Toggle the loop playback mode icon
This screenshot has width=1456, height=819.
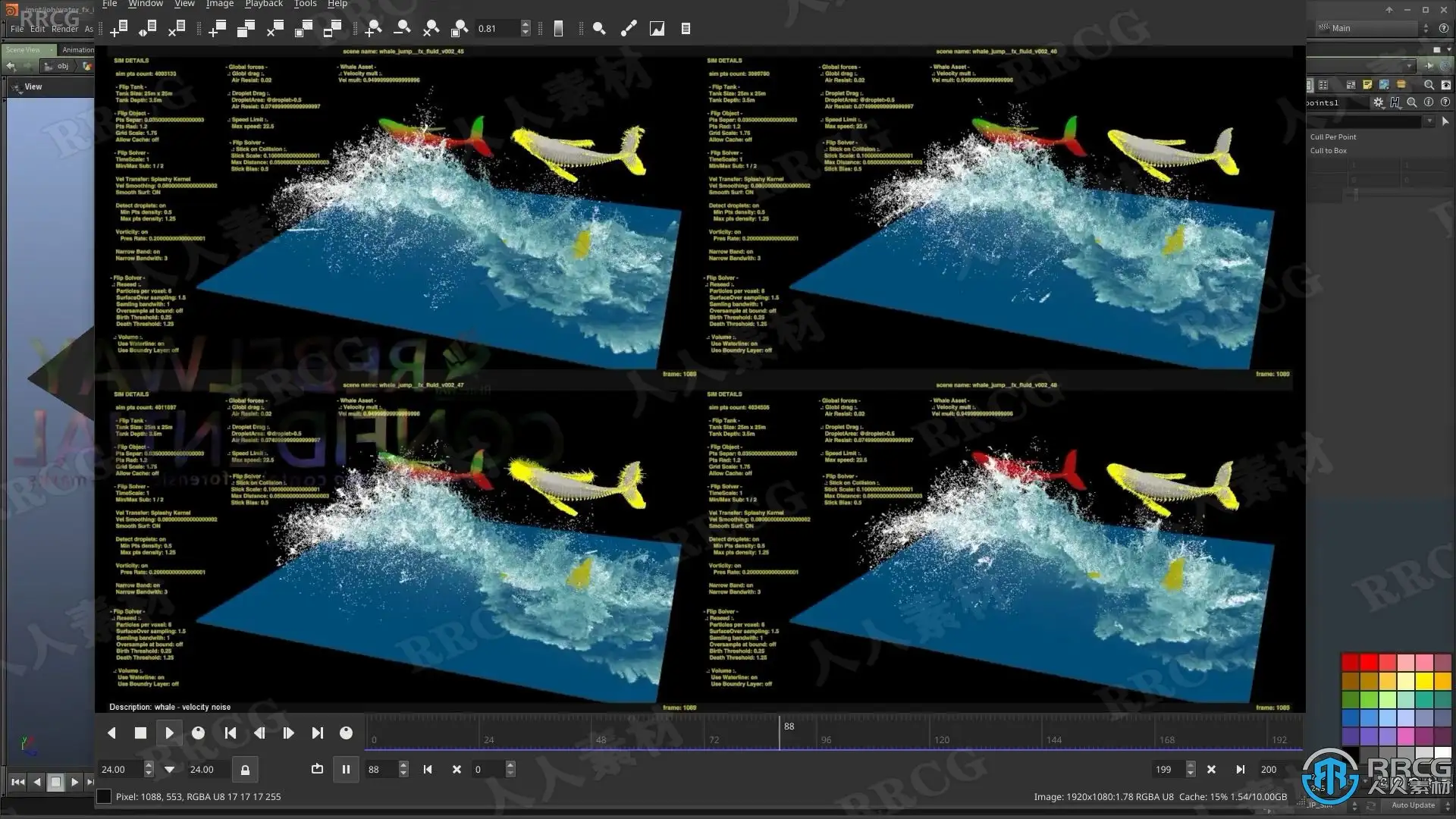point(317,770)
